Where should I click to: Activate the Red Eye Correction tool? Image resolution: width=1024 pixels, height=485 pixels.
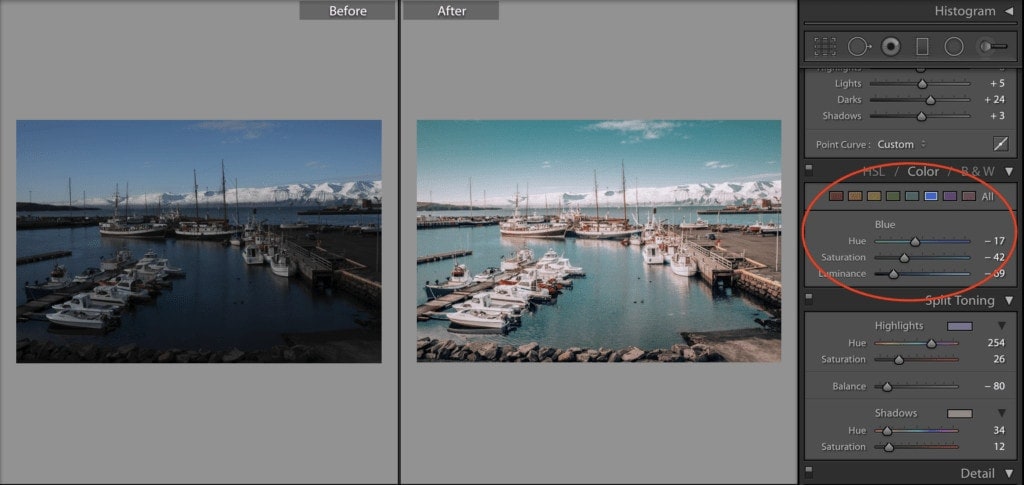890,46
